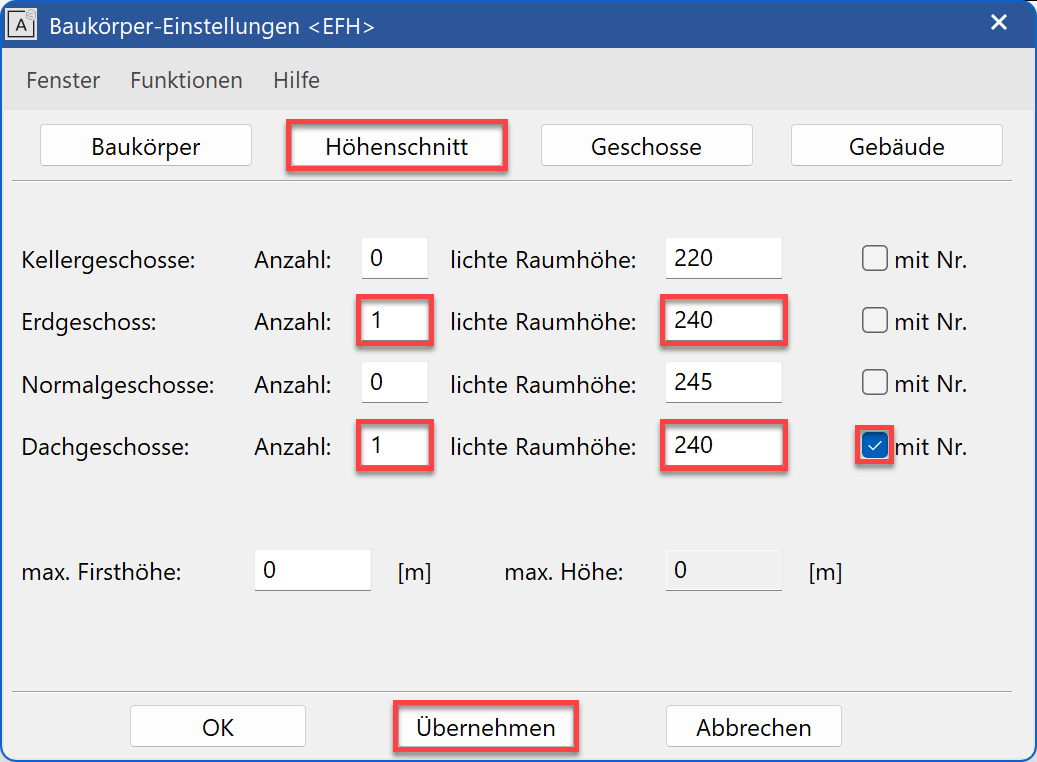Image resolution: width=1037 pixels, height=762 pixels.
Task: Enable 'mit Nr.' for Kellergeschosse
Action: coord(874,259)
